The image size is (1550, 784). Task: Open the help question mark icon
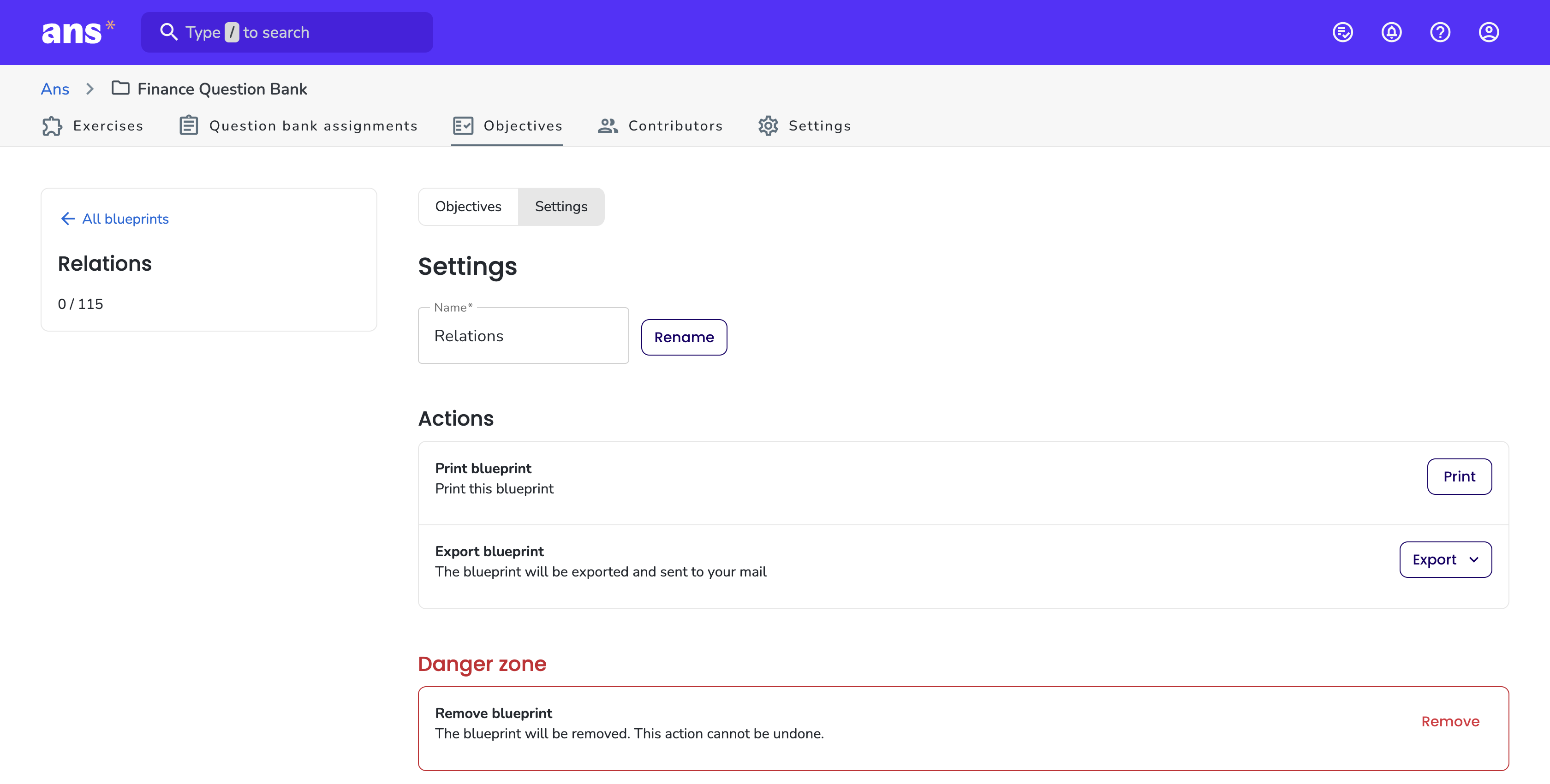(1440, 32)
